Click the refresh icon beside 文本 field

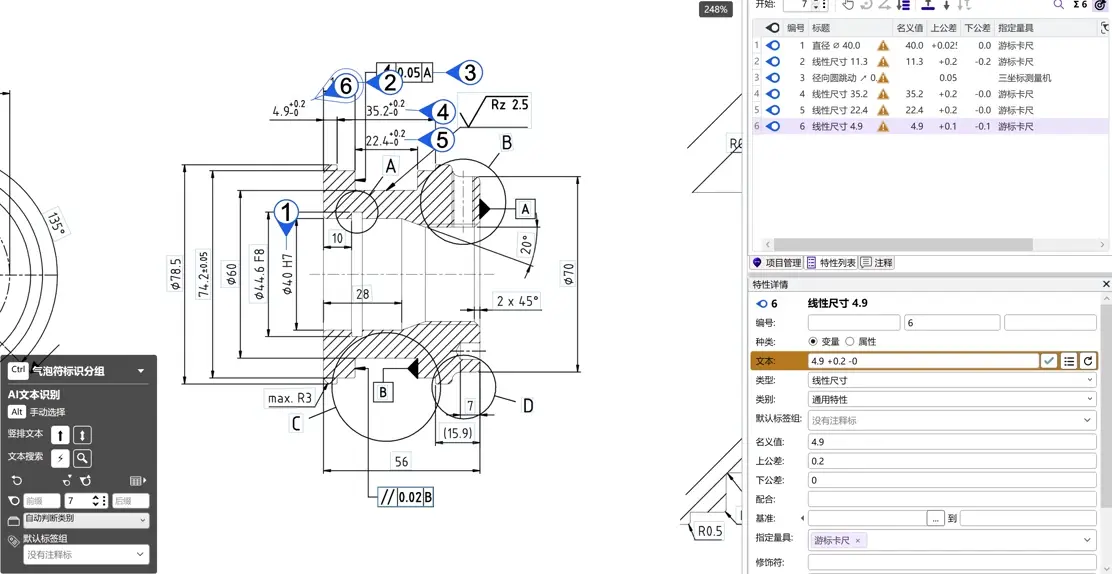[1088, 361]
